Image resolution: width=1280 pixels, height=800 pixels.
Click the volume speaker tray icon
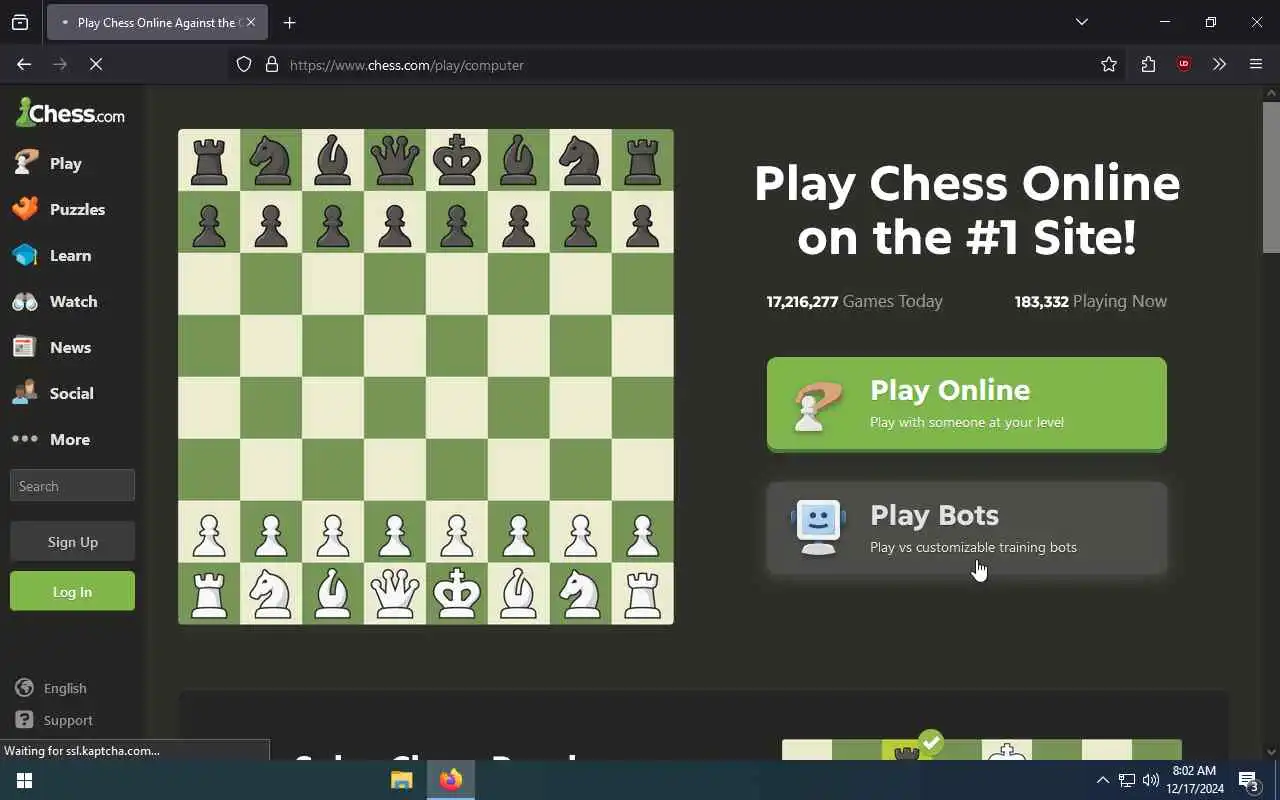[x=1150, y=780]
